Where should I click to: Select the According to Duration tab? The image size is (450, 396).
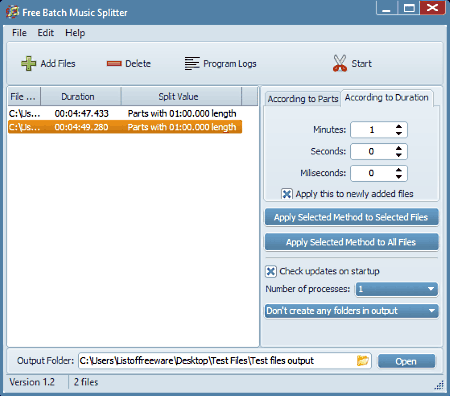(387, 98)
